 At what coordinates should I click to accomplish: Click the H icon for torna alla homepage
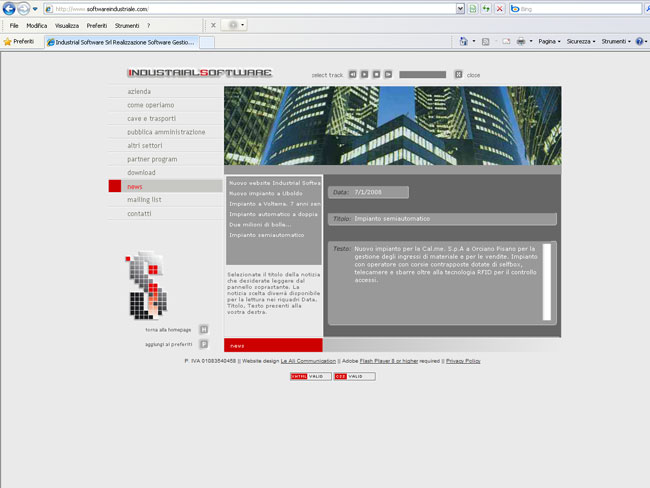pyautogui.click(x=204, y=330)
